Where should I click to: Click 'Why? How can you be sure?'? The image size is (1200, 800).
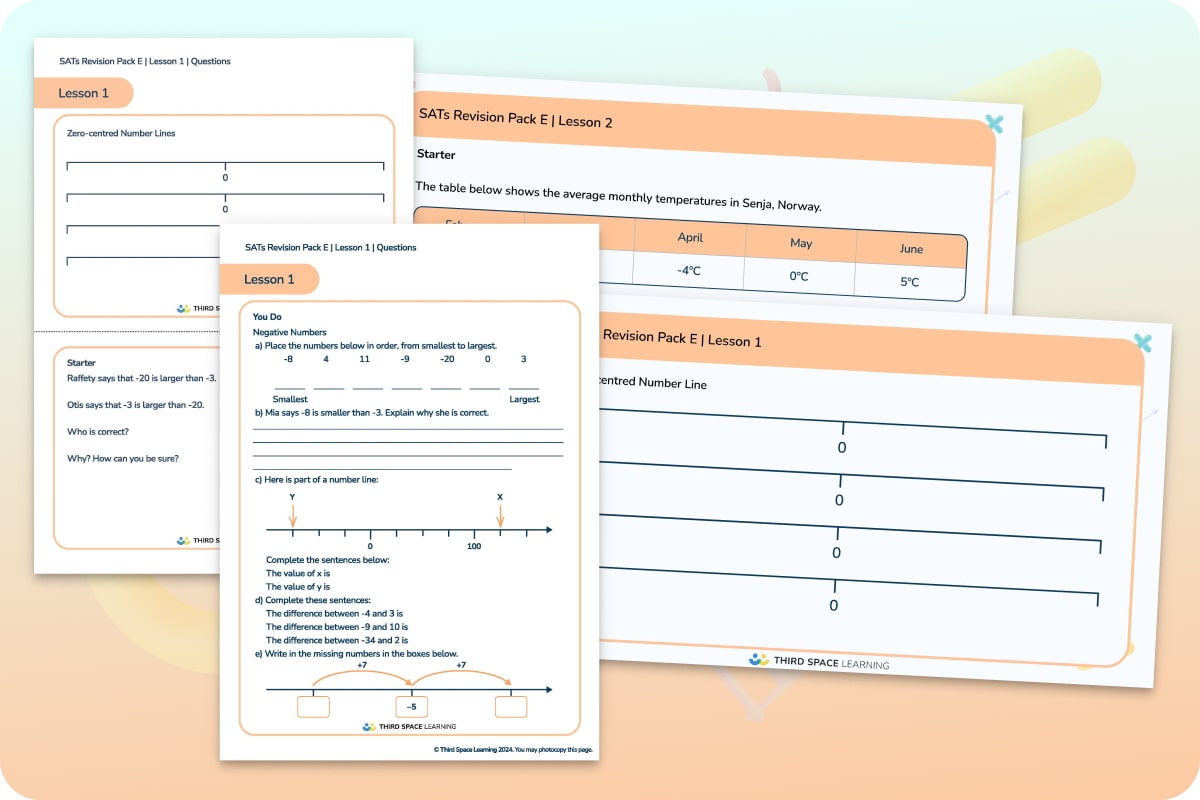click(x=121, y=459)
